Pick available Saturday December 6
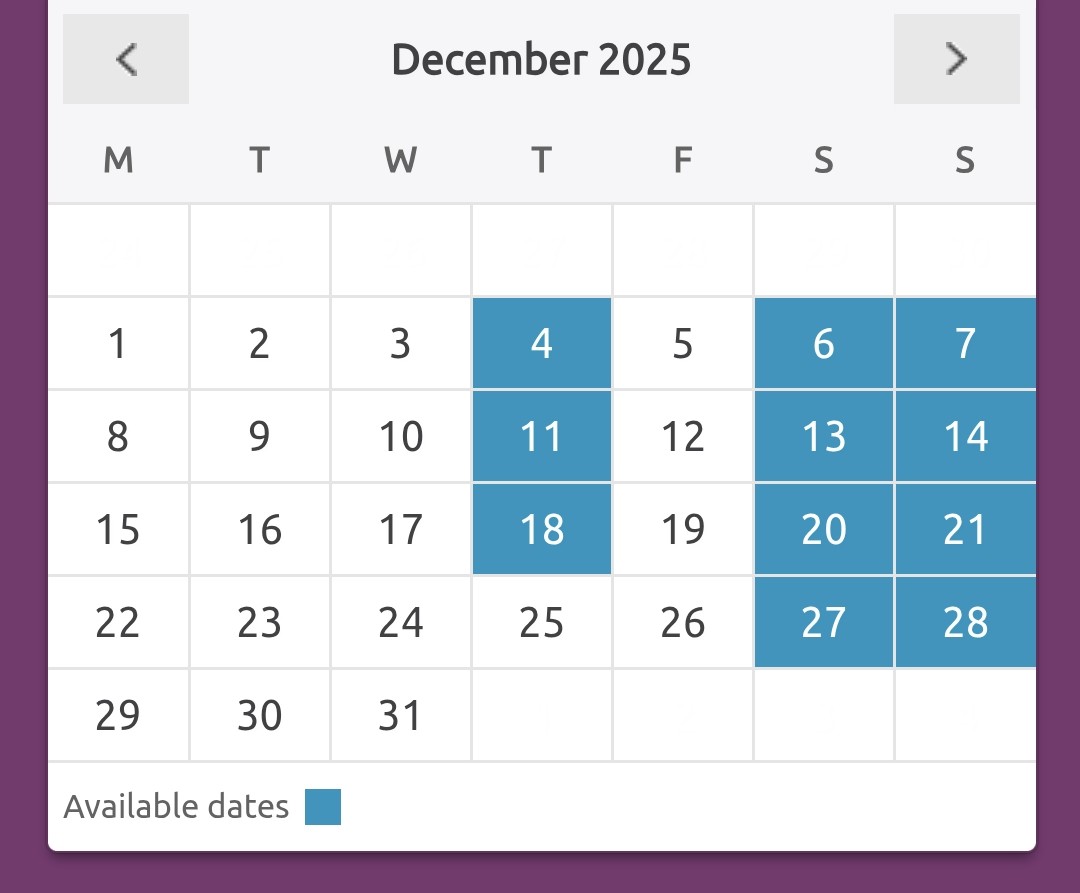The width and height of the screenshot is (1080, 893). click(x=824, y=343)
